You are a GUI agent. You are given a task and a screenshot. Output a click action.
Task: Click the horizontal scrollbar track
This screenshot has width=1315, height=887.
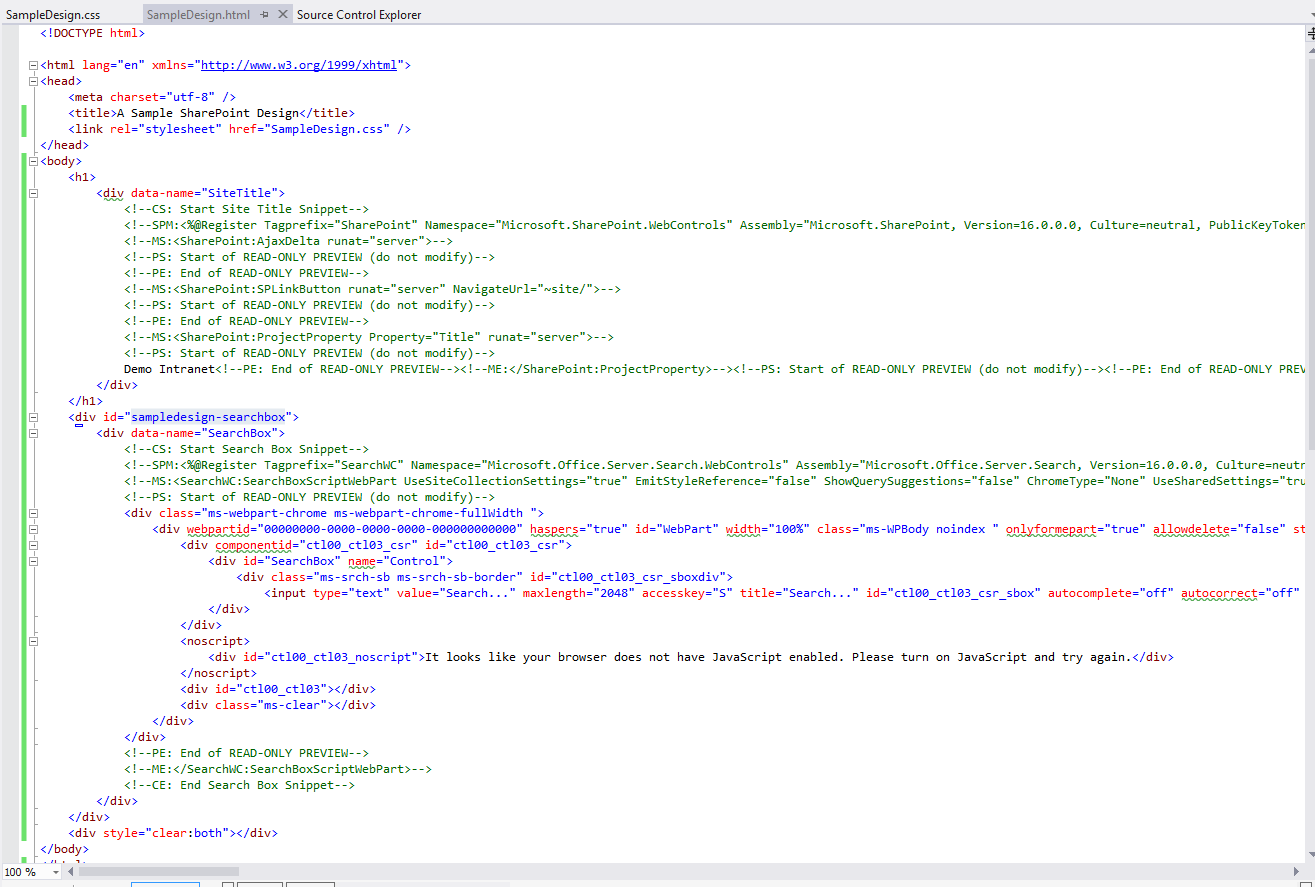pos(700,871)
